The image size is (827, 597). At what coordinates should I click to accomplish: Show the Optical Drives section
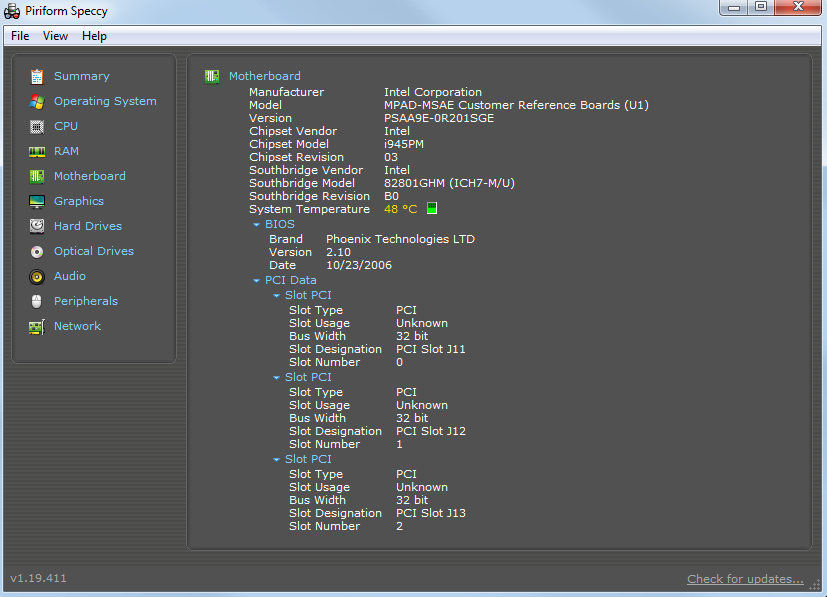point(94,251)
